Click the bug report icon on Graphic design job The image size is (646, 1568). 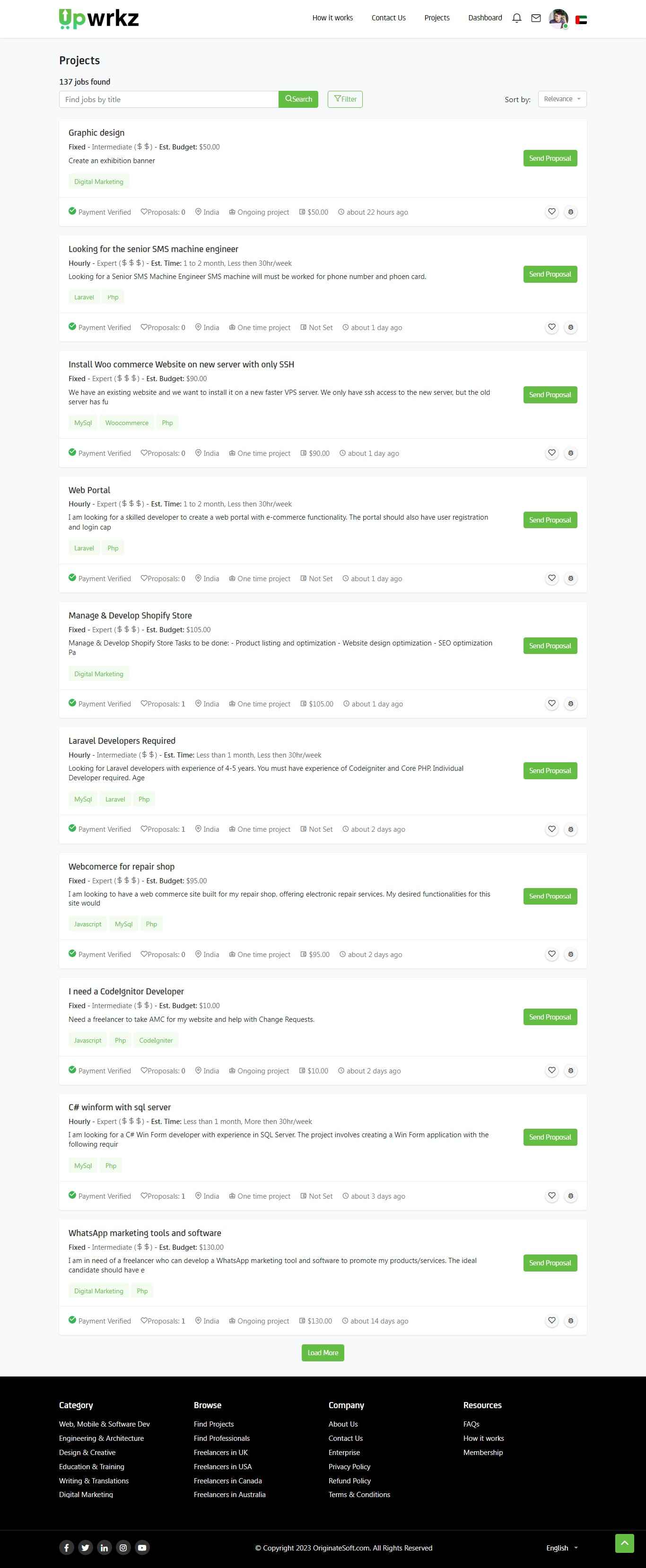[570, 212]
